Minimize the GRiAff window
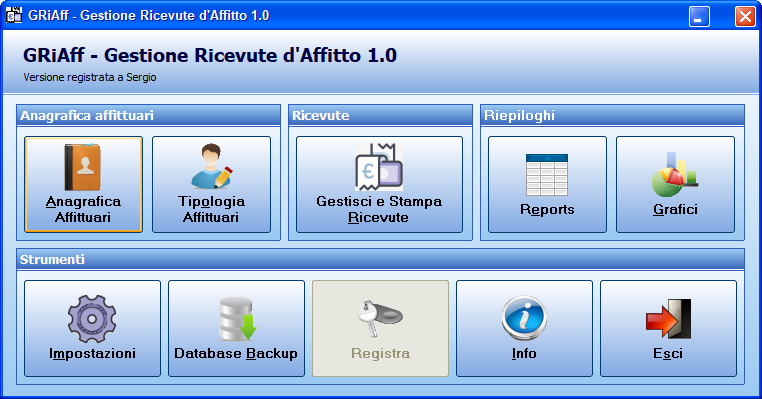The height and width of the screenshot is (399, 762). (699, 16)
